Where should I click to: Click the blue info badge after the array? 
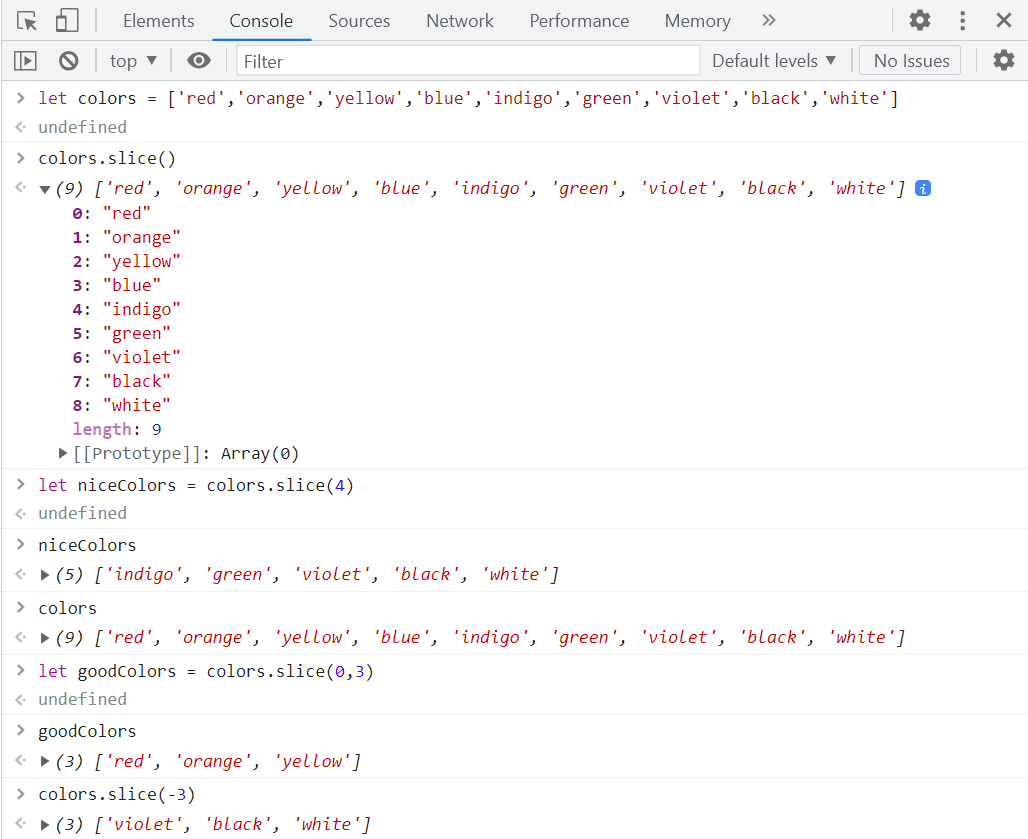pyautogui.click(x=922, y=189)
